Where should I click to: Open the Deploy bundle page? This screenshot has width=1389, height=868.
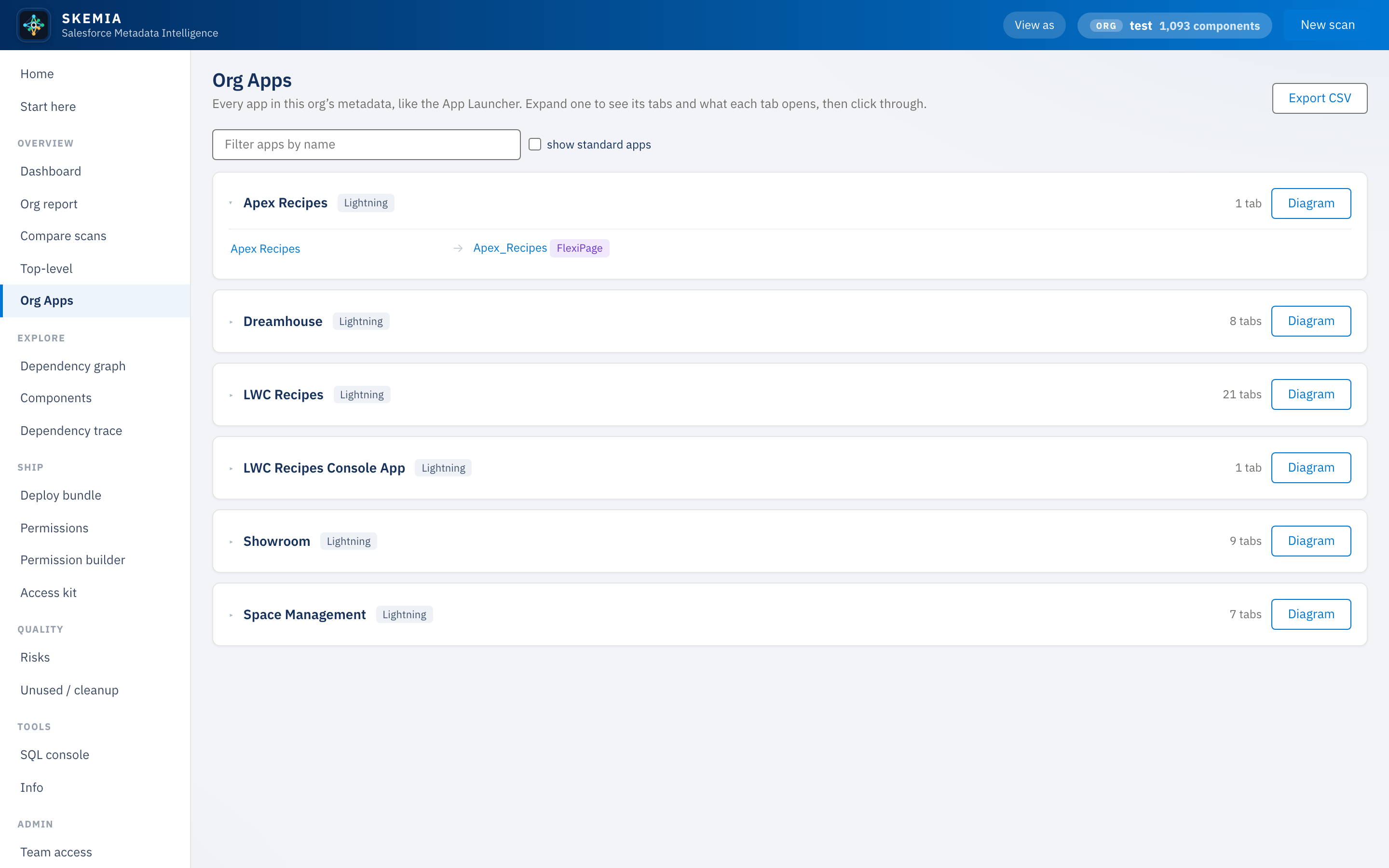tap(95, 495)
